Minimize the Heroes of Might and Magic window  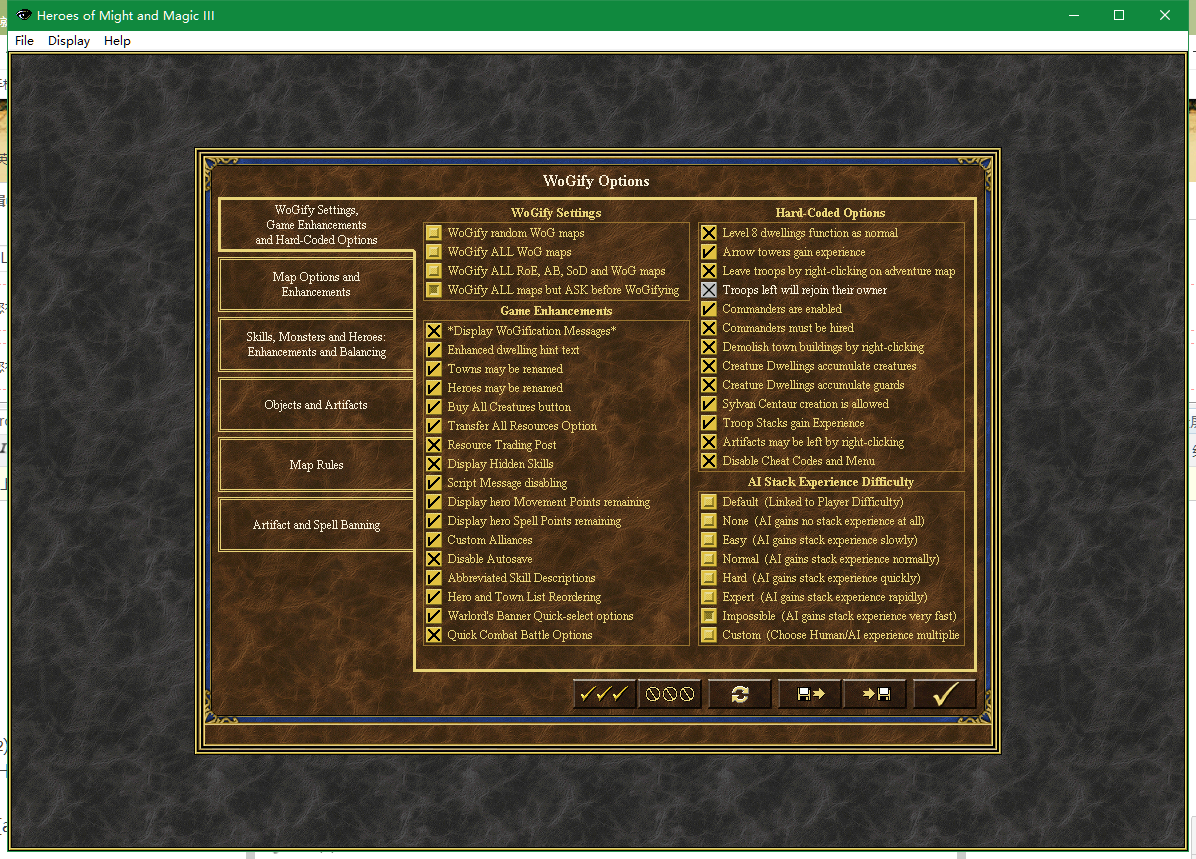click(1074, 15)
